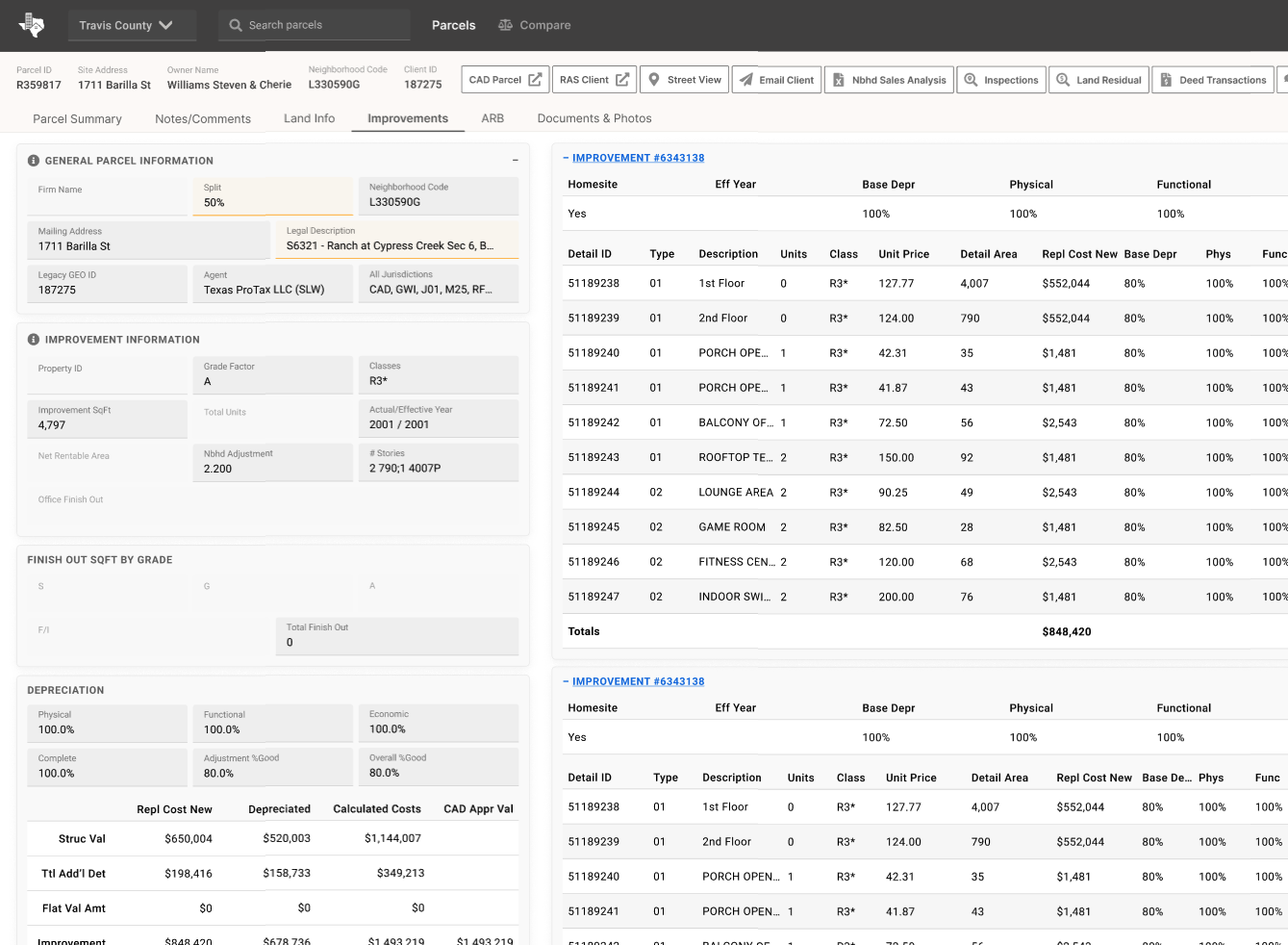Click the Legal Description field
Image resolution: width=1288 pixels, height=945 pixels.
(x=397, y=240)
